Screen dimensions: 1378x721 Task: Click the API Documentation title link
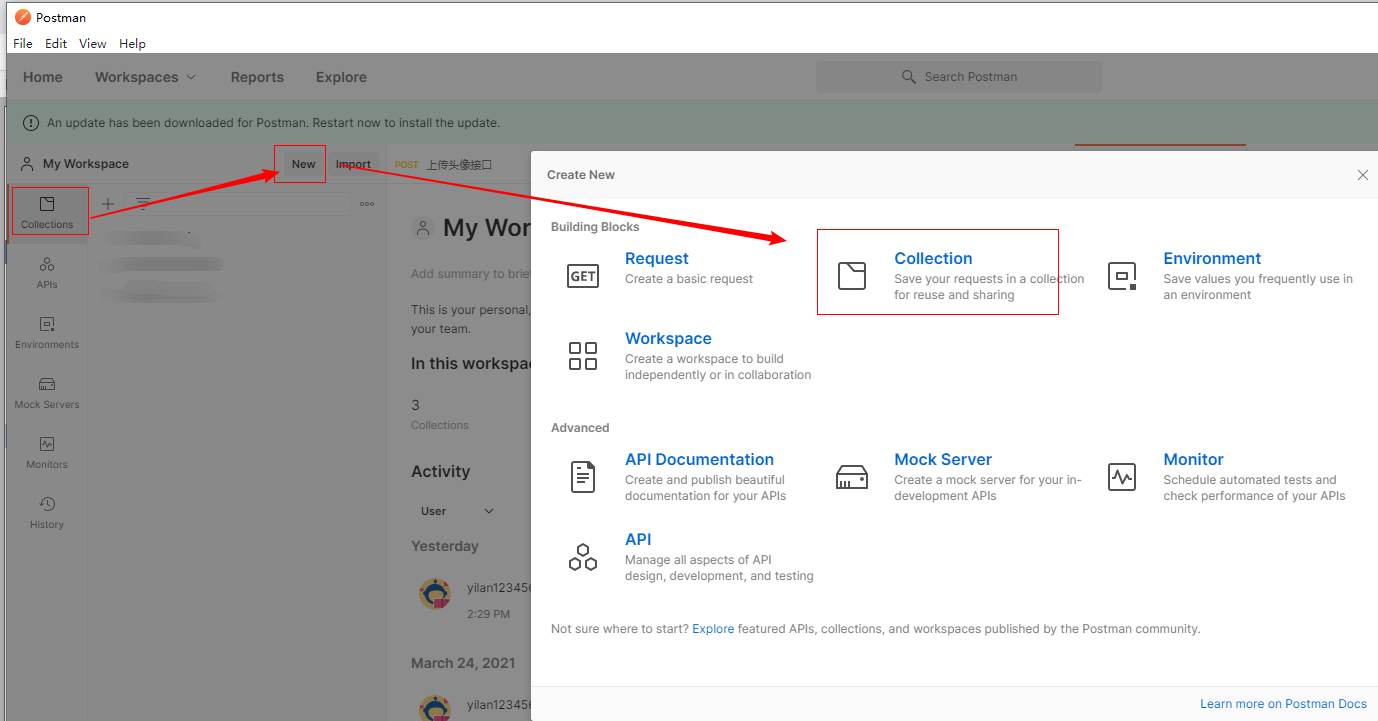point(699,459)
